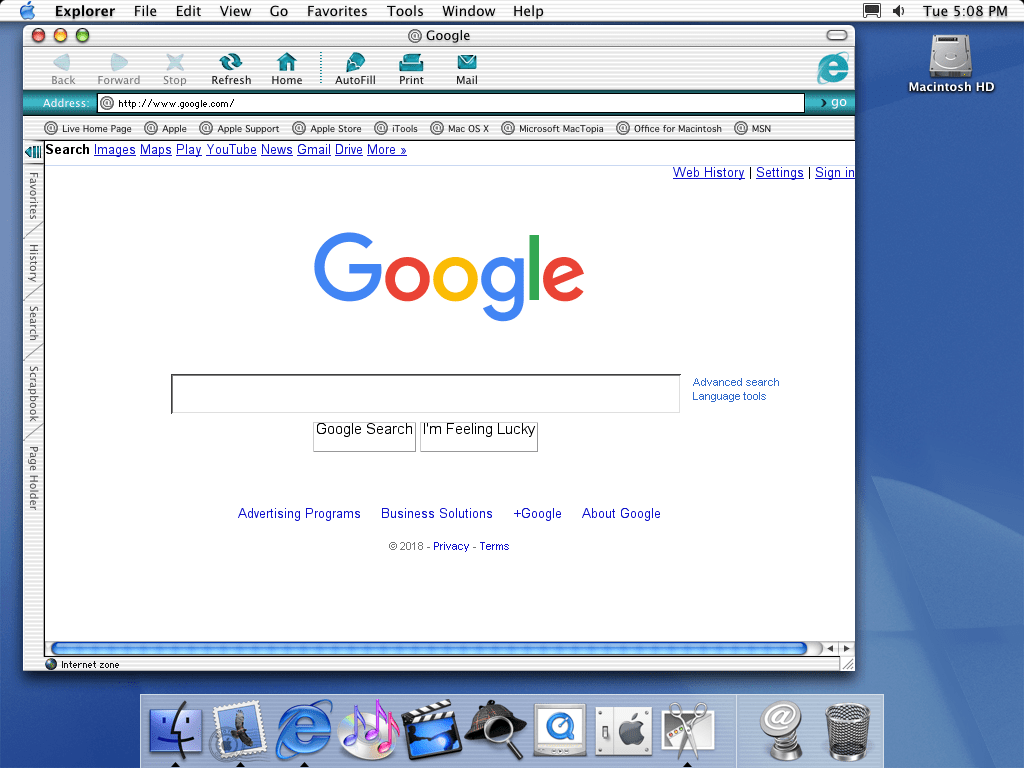The height and width of the screenshot is (768, 1024).
Task: Open the Live Home Page favorite
Action: click(x=88, y=129)
